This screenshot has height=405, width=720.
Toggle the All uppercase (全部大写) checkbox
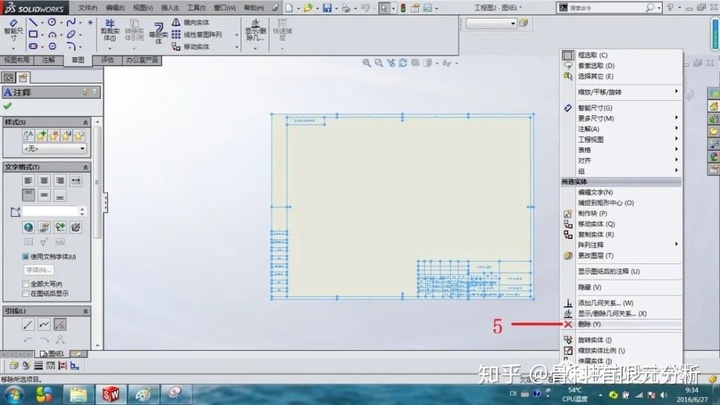coord(26,284)
